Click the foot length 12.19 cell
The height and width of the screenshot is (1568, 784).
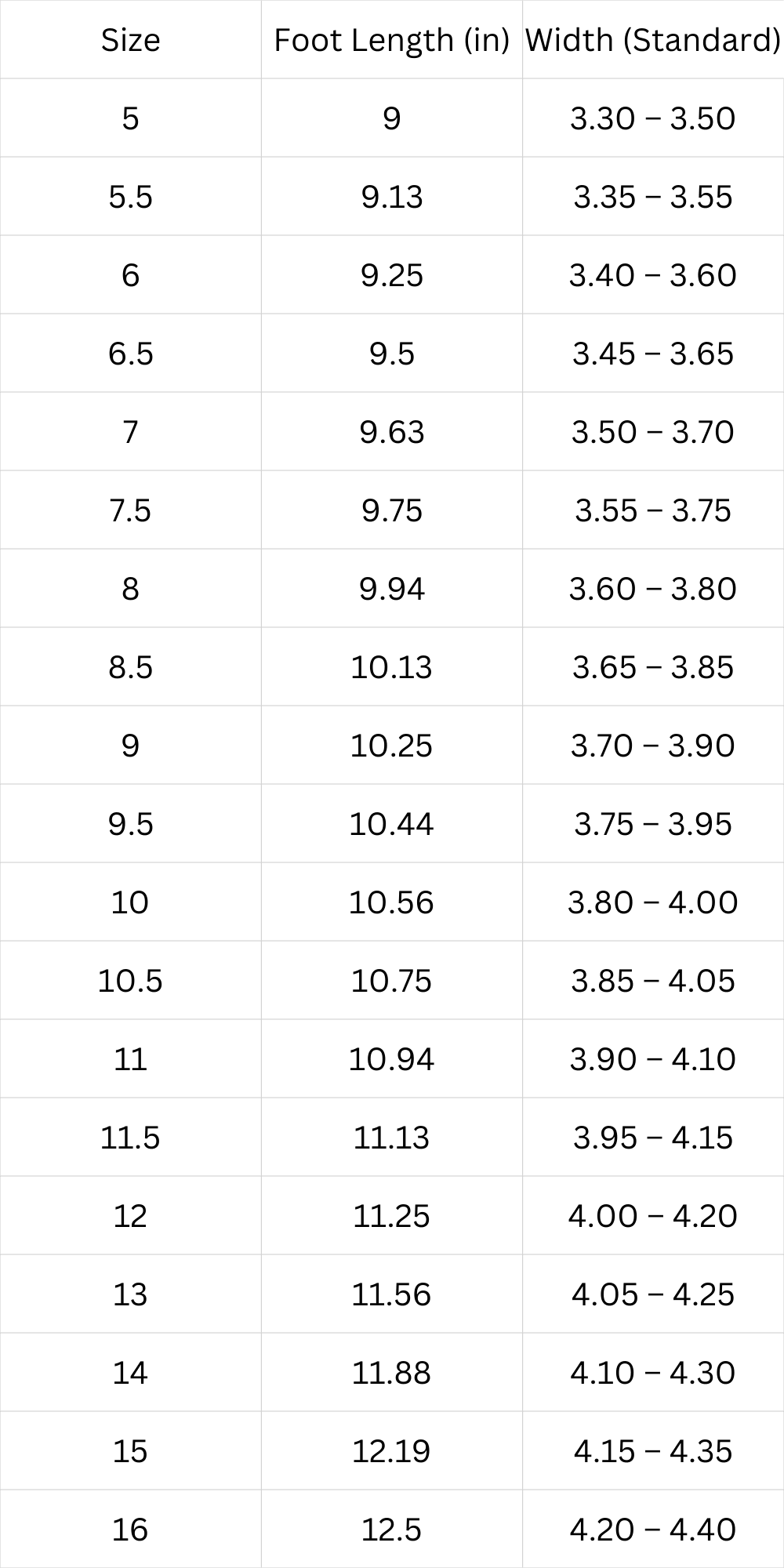(391, 1451)
